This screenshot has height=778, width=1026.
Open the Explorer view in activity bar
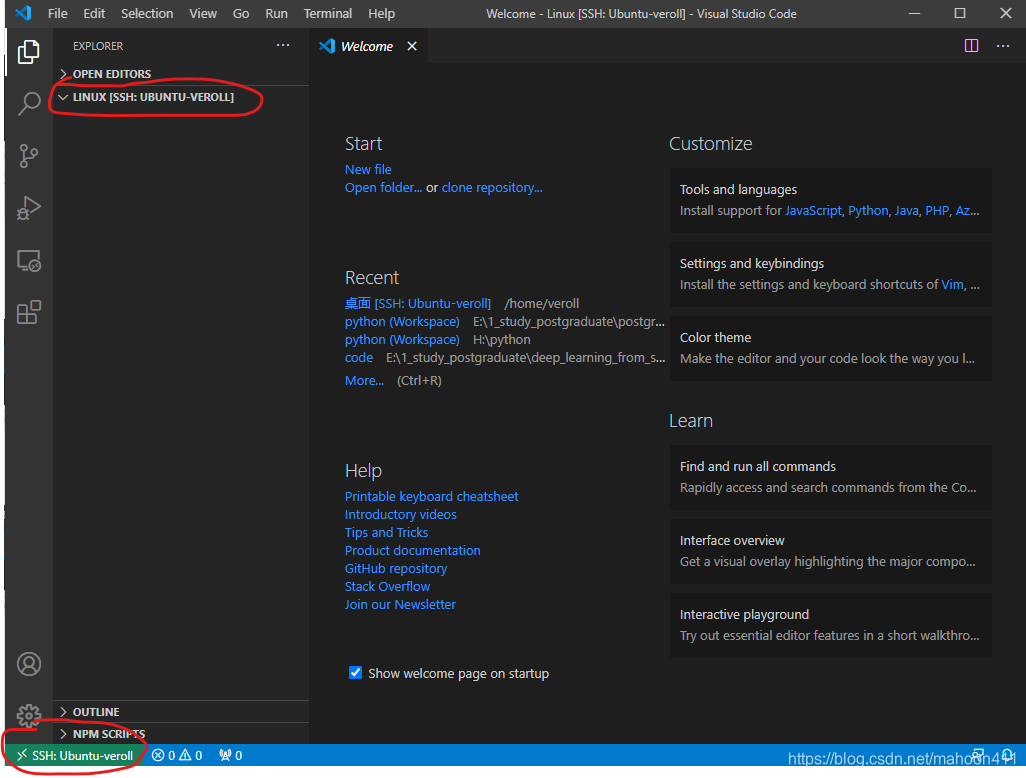28,52
